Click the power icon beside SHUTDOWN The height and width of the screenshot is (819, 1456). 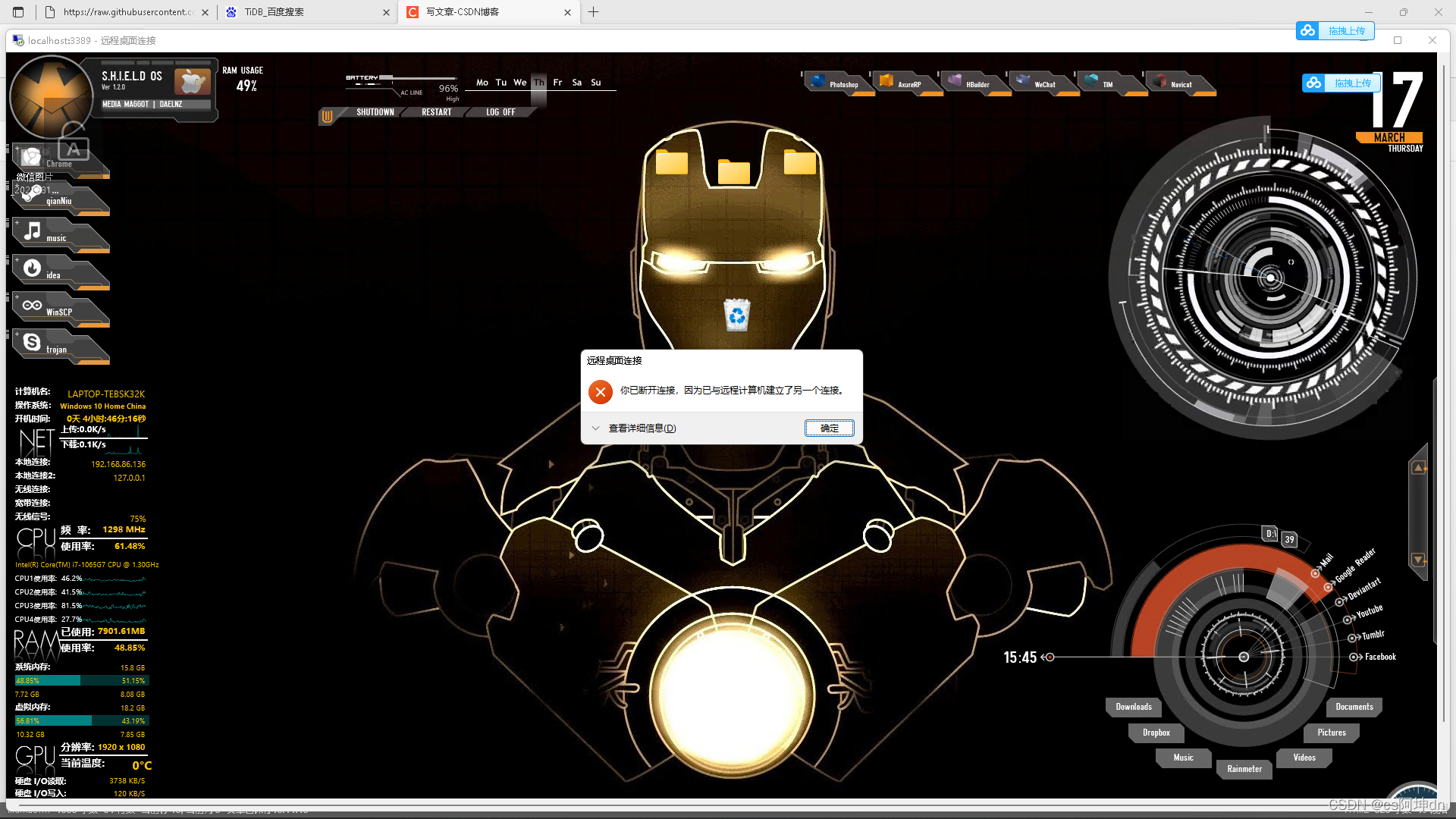pyautogui.click(x=328, y=116)
